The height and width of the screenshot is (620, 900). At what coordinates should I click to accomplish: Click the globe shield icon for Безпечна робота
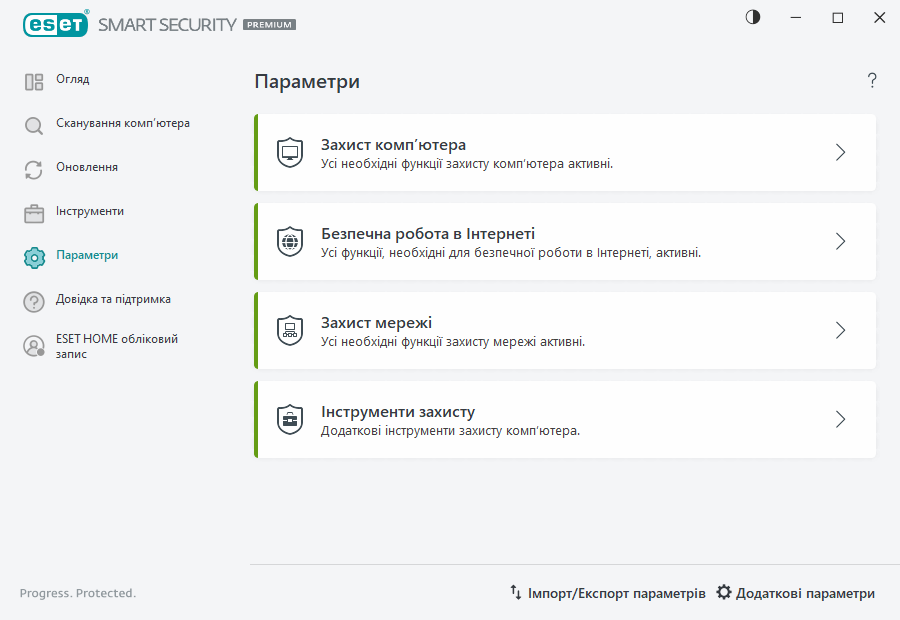(290, 240)
